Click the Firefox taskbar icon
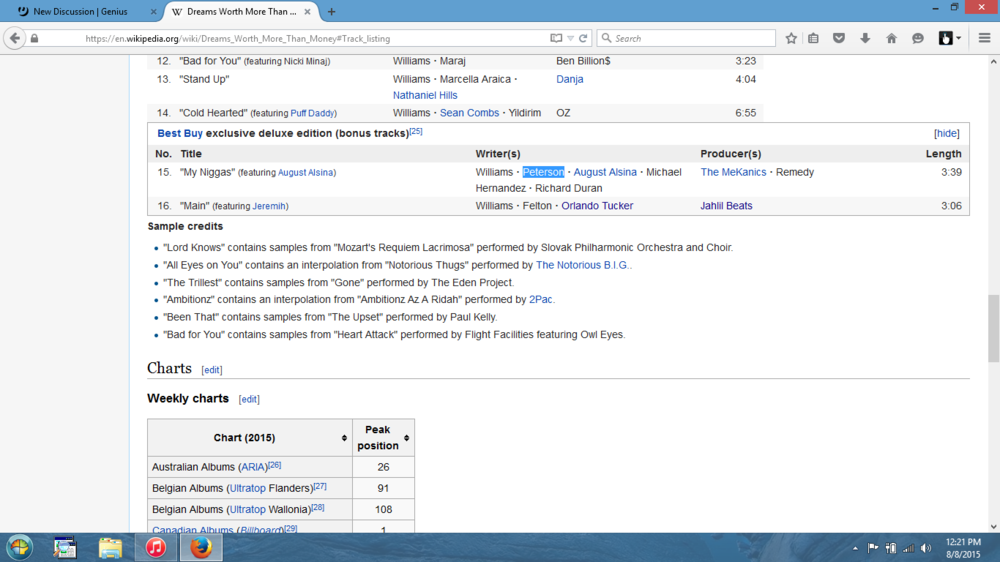 click(x=201, y=547)
